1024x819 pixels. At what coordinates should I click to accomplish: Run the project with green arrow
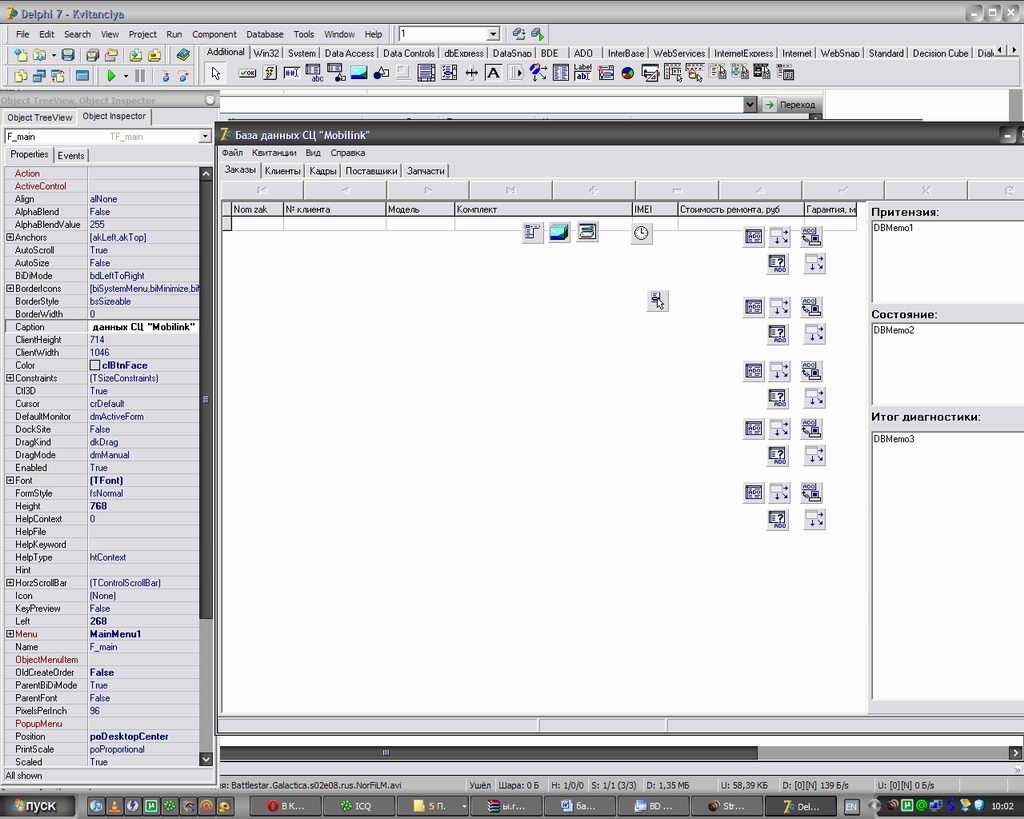click(111, 76)
